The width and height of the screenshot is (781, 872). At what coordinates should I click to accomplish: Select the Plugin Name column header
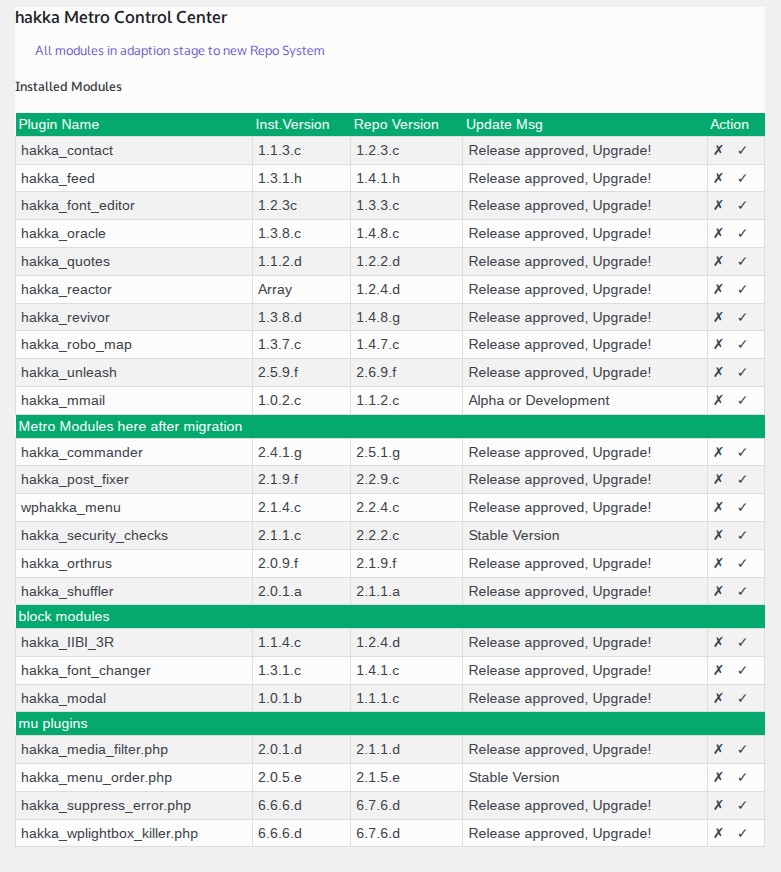(x=59, y=125)
